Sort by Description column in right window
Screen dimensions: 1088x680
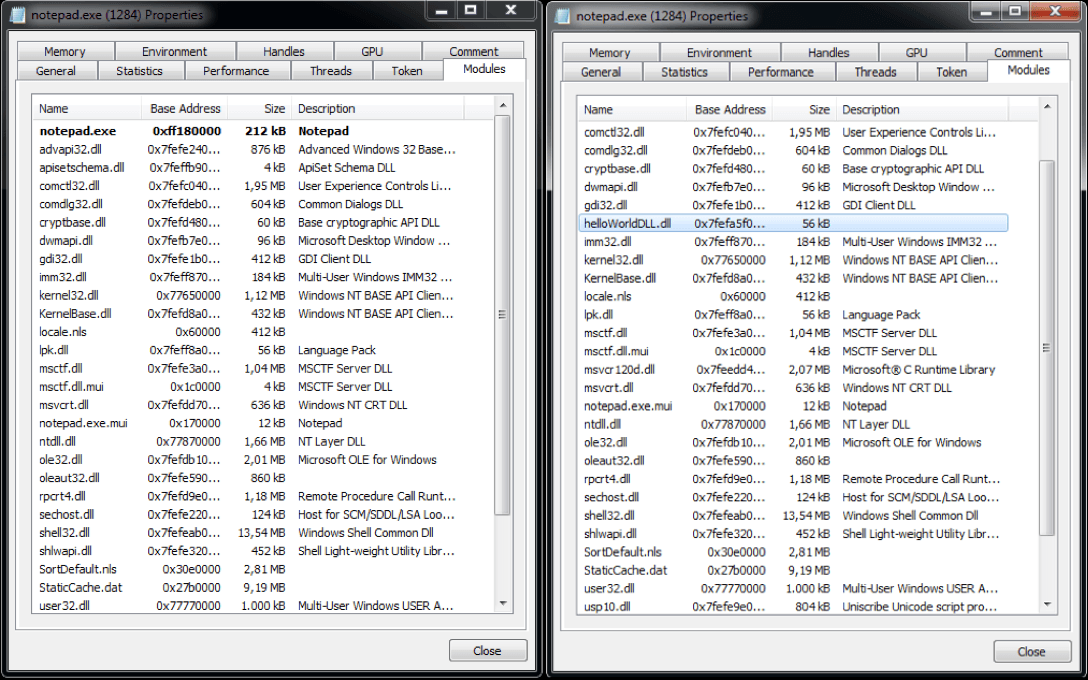pyautogui.click(x=922, y=110)
